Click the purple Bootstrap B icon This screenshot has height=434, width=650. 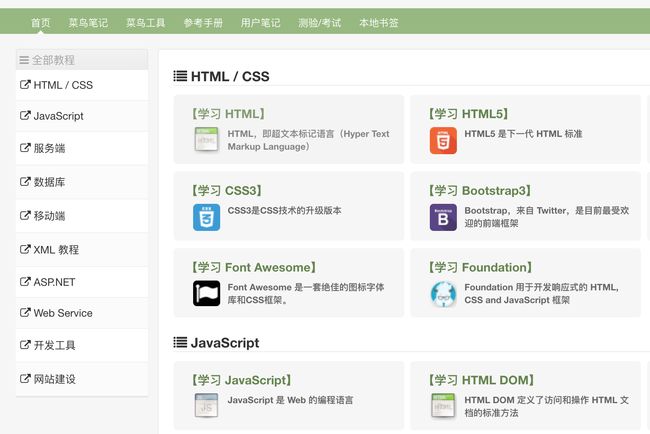click(443, 217)
